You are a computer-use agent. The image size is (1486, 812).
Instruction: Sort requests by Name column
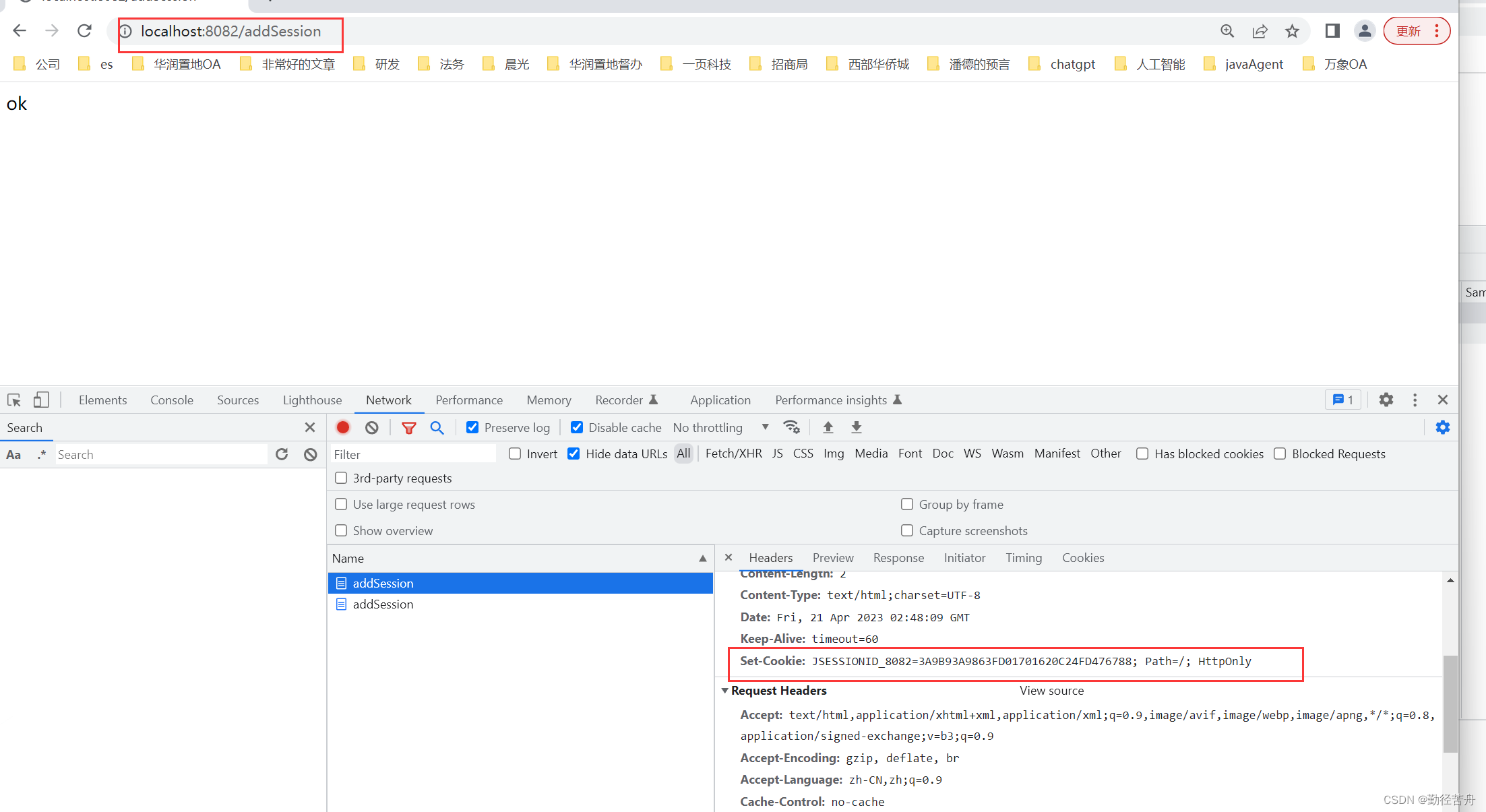[520, 558]
